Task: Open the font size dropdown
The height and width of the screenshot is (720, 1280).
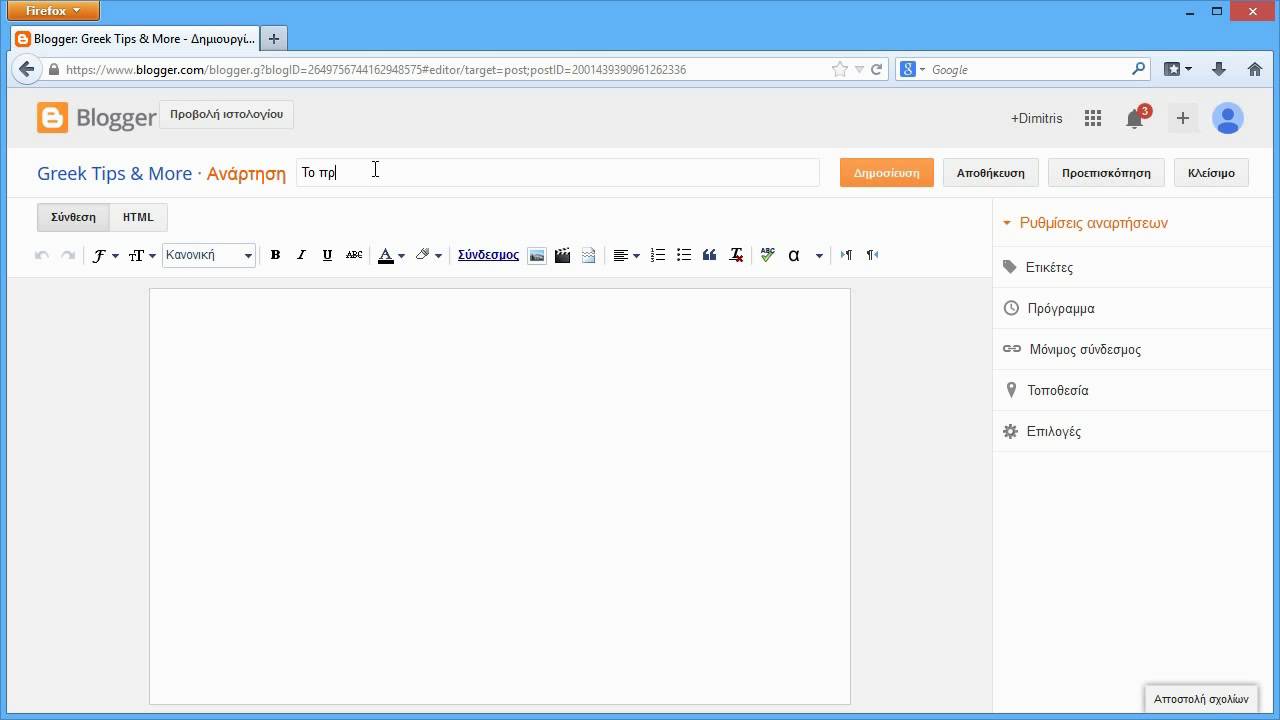Action: coord(141,255)
